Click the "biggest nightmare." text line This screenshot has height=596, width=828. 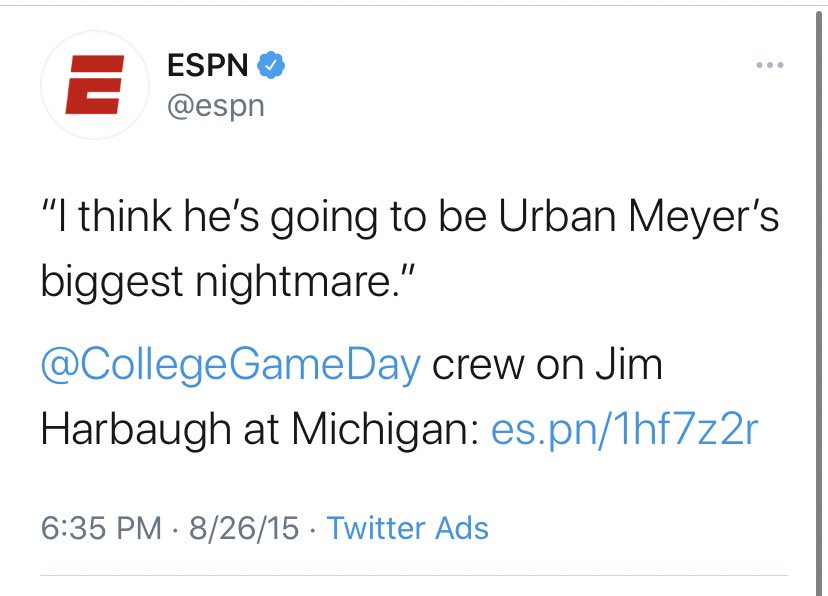tap(227, 283)
